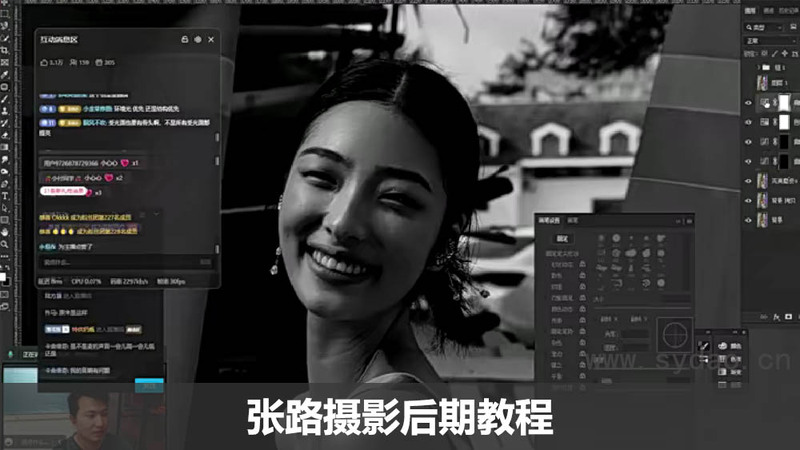
Task: Select the Eraser tool
Action: [x=5, y=135]
